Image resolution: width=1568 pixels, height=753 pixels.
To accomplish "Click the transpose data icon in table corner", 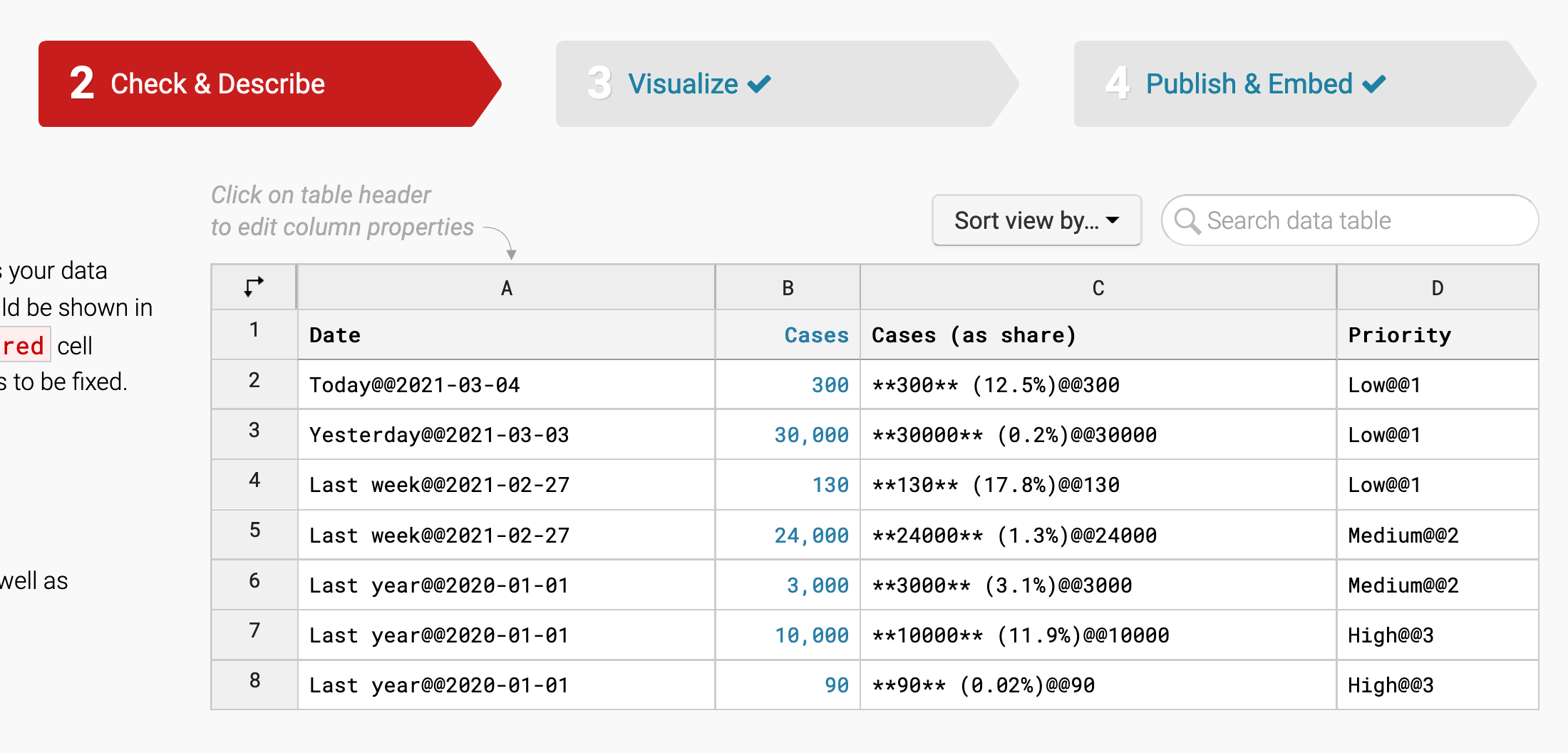I will point(253,287).
